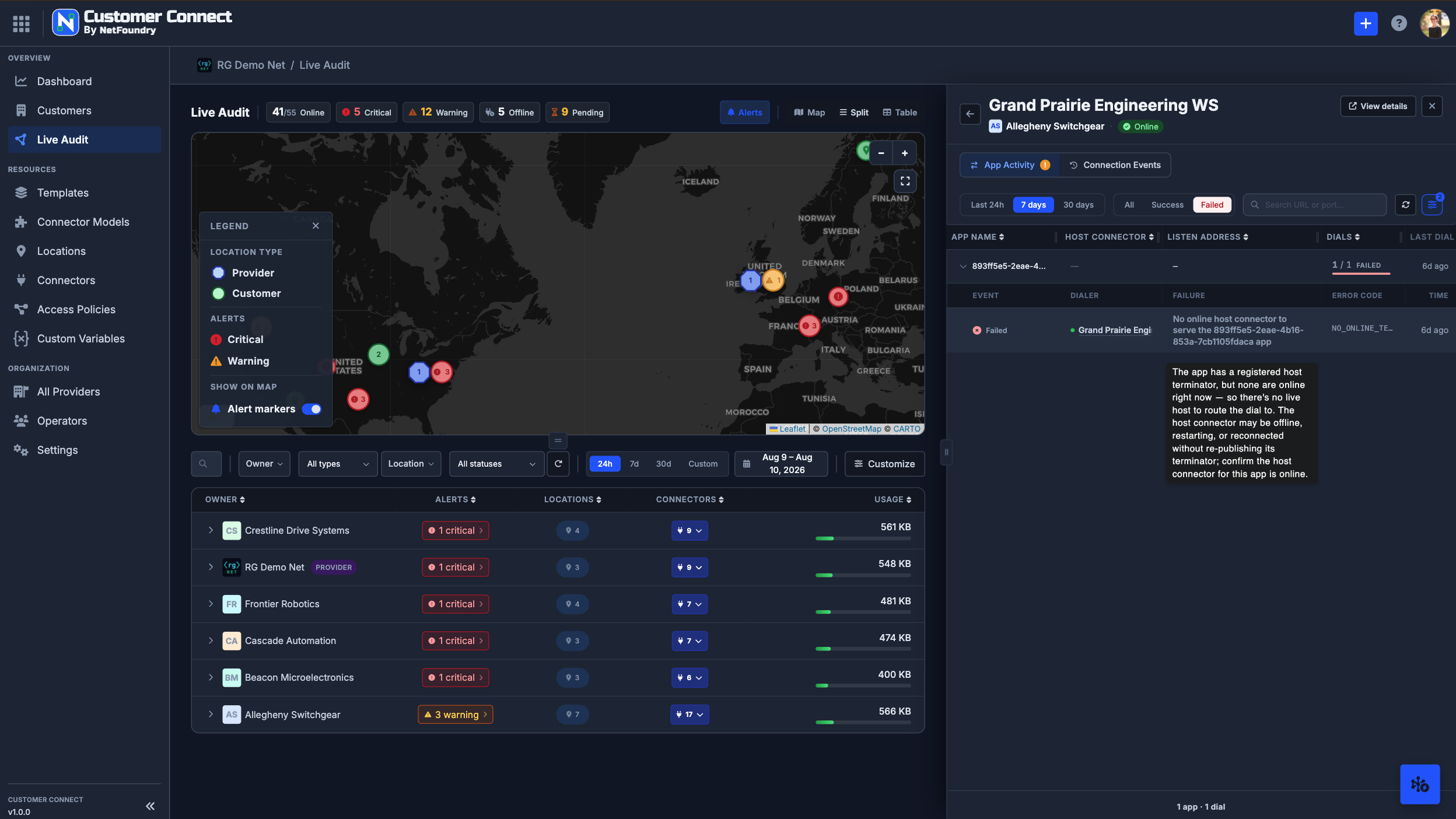The height and width of the screenshot is (819, 1456).
Task: Open the App Activity tab
Action: [1010, 165]
